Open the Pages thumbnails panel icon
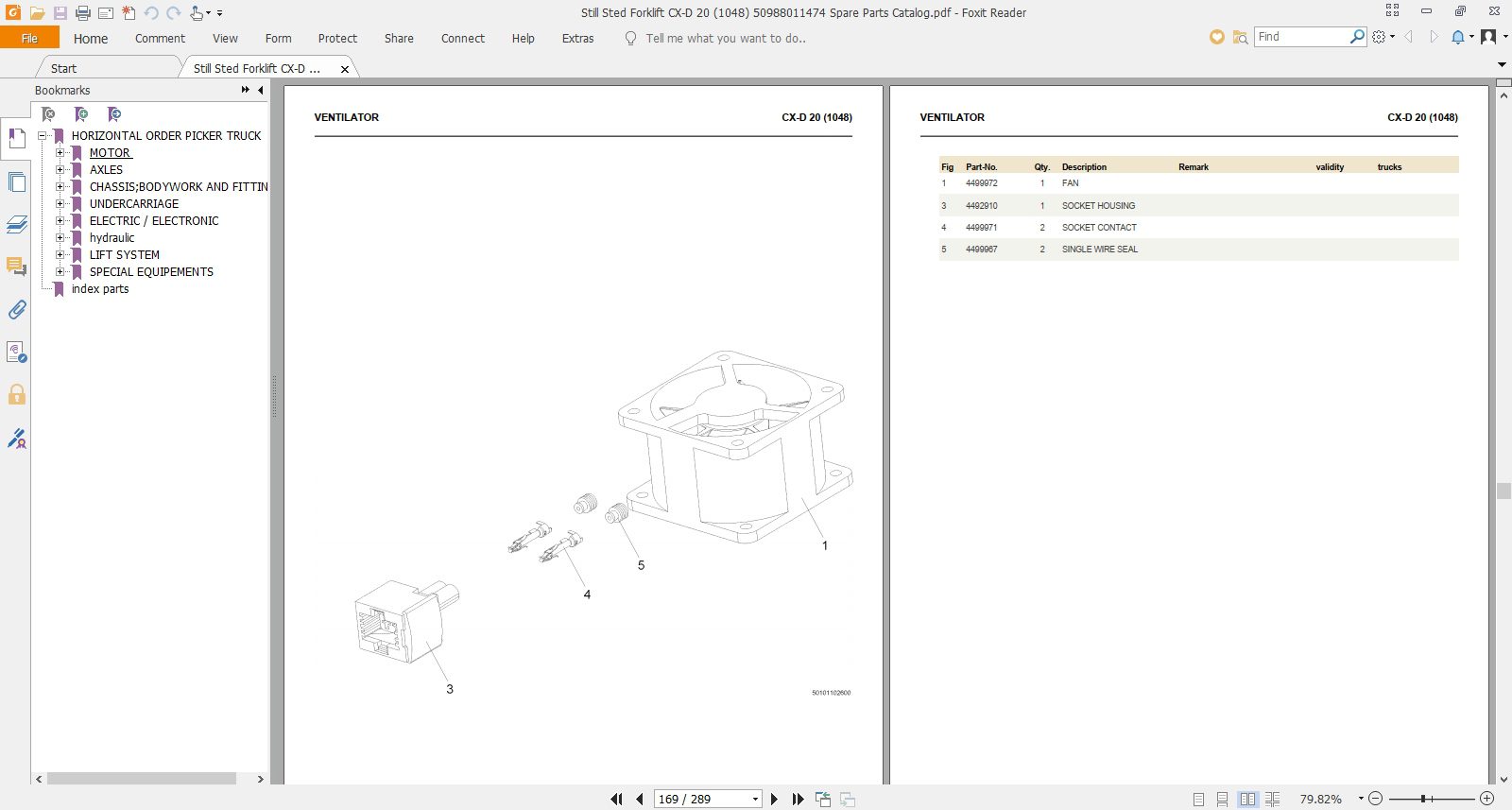The width and height of the screenshot is (1512, 810). (x=16, y=182)
